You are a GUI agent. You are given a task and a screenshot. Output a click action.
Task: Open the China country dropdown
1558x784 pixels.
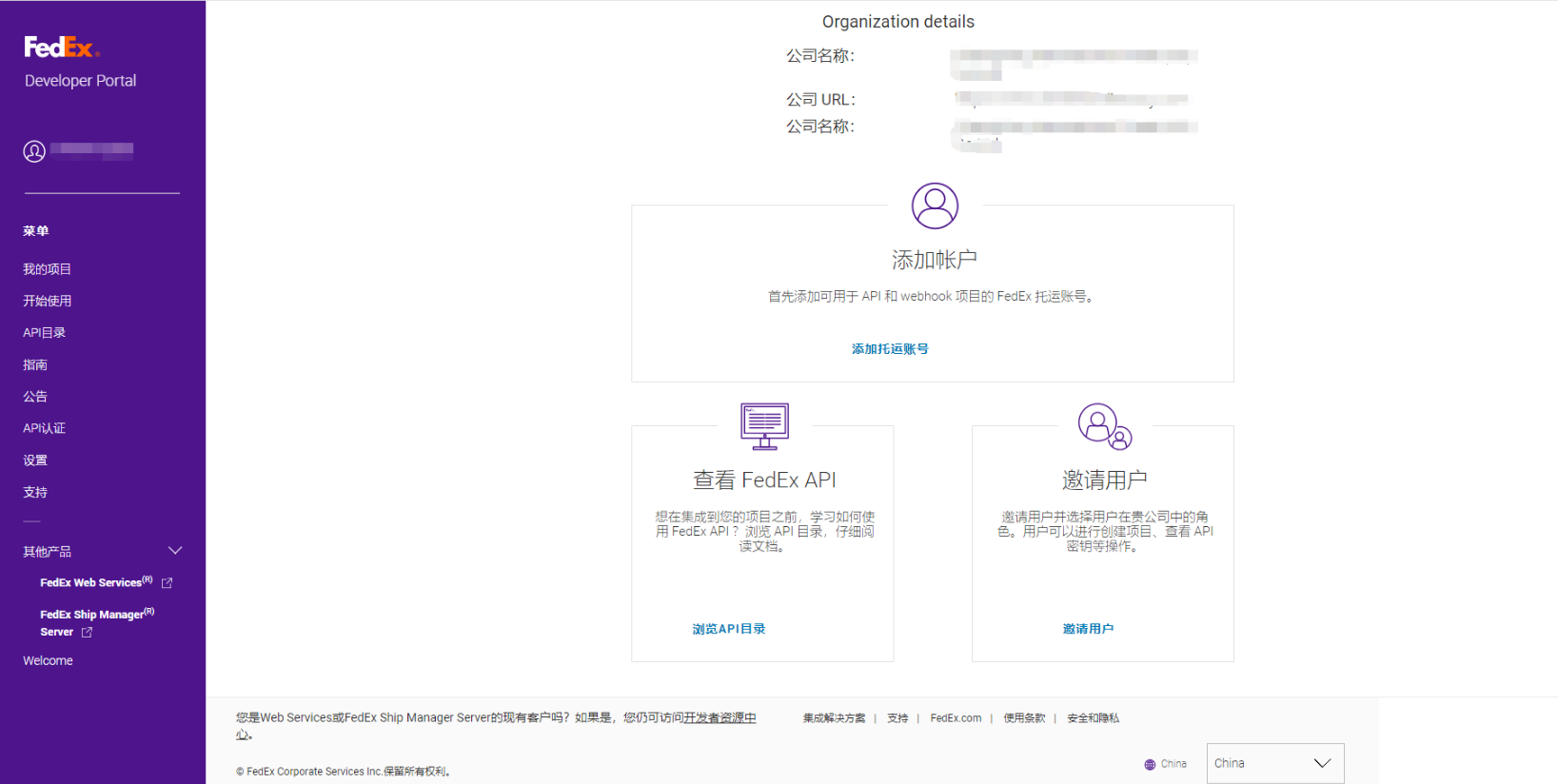[1274, 763]
